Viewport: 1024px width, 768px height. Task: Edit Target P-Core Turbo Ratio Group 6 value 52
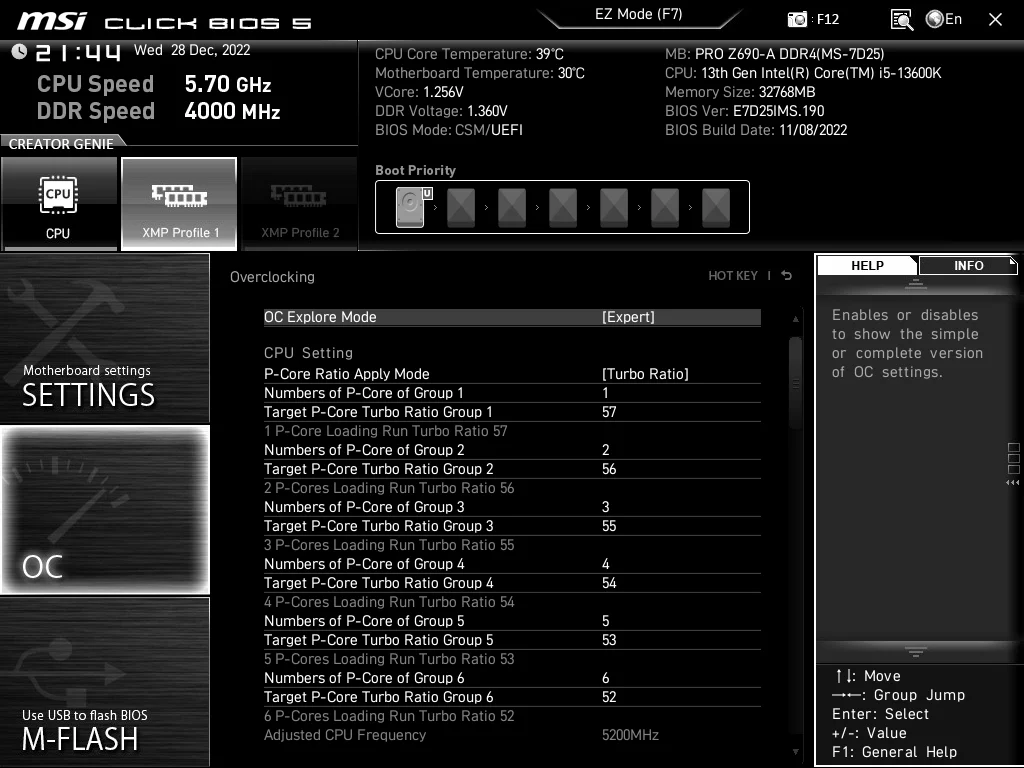pyautogui.click(x=609, y=697)
